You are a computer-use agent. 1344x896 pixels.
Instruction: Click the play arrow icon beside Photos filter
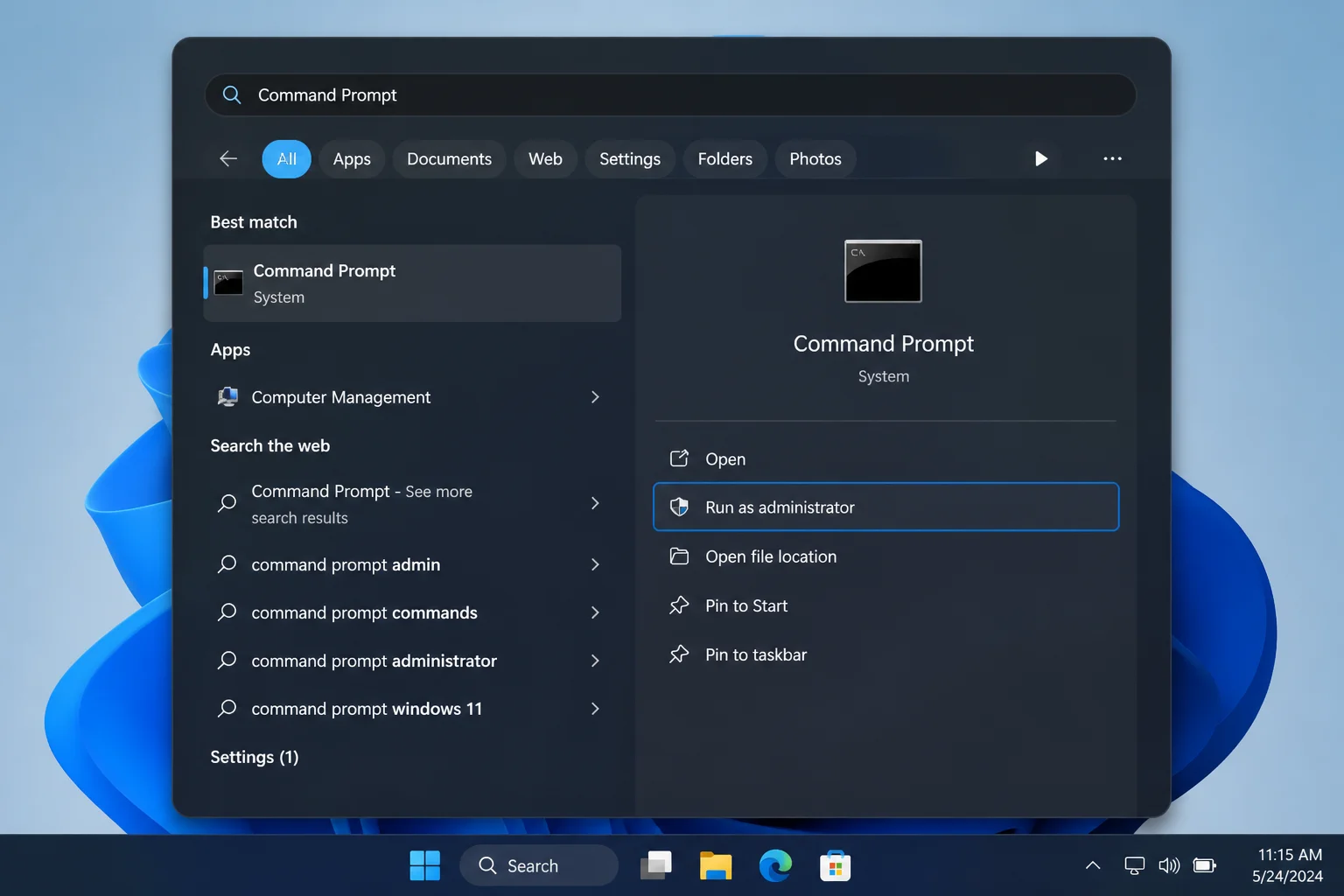[1040, 158]
